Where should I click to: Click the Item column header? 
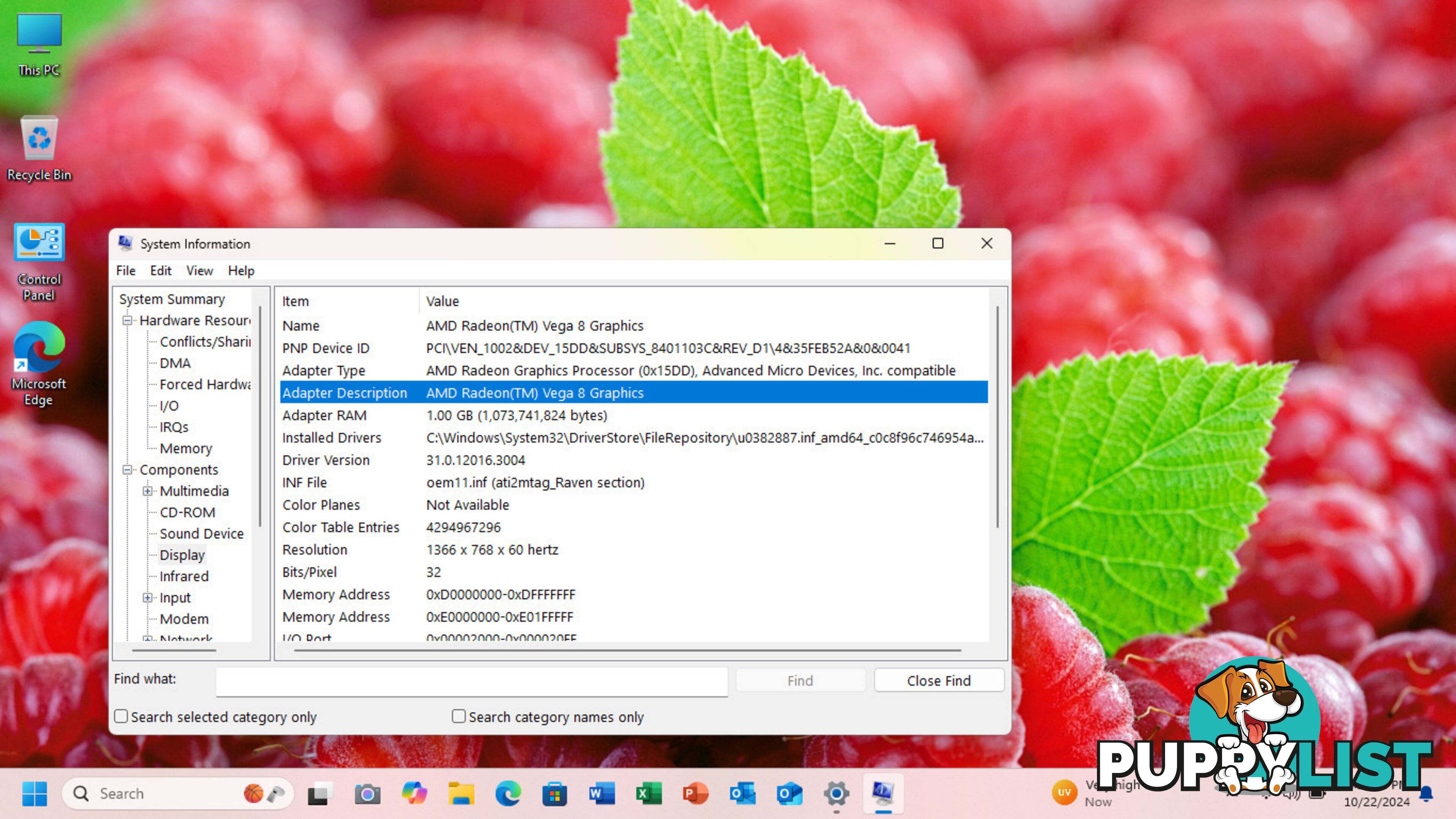[349, 302]
